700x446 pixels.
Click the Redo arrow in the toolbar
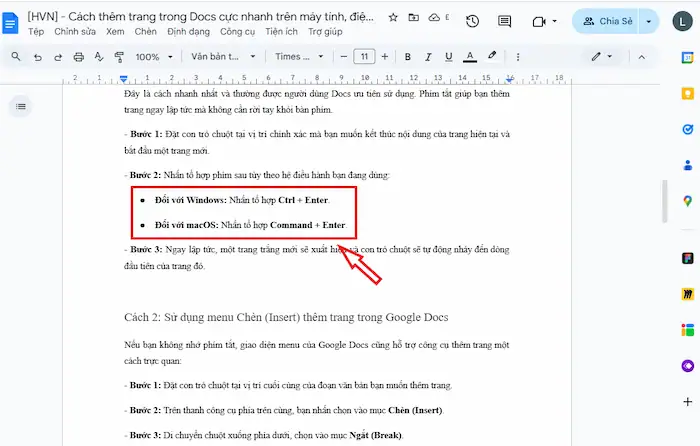[59, 57]
